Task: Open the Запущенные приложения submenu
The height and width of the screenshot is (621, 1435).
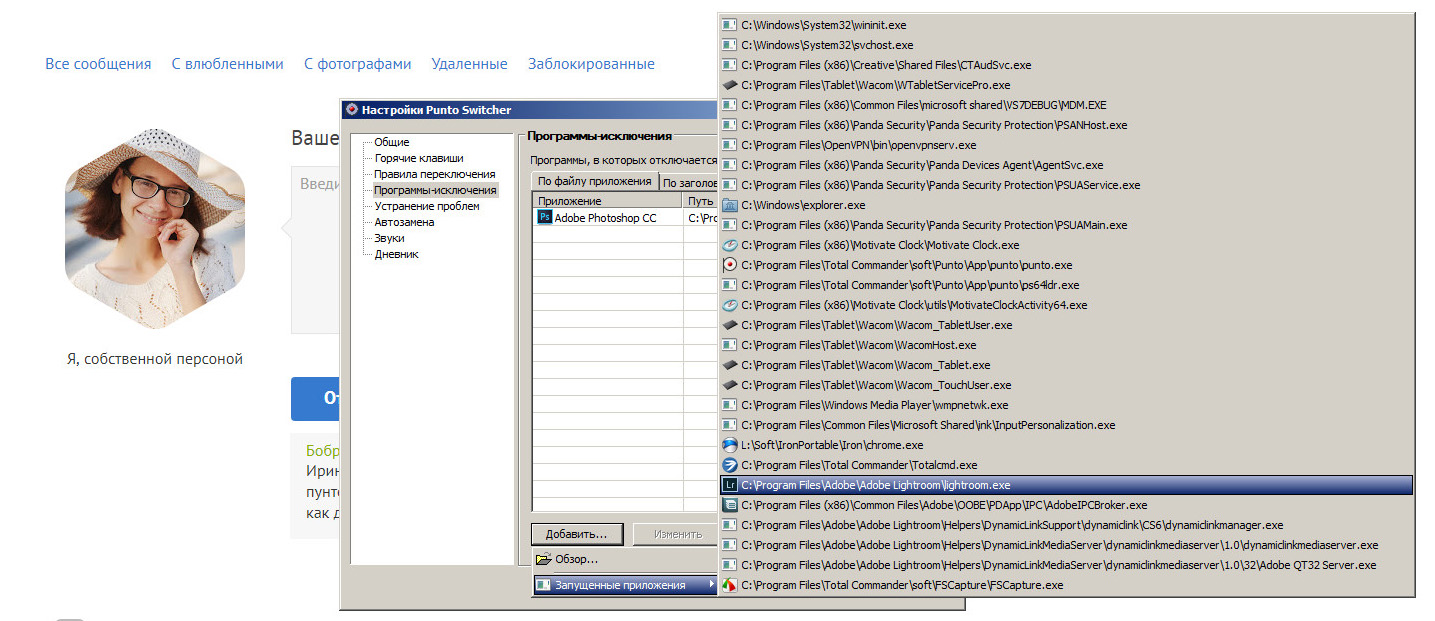Action: (625, 585)
